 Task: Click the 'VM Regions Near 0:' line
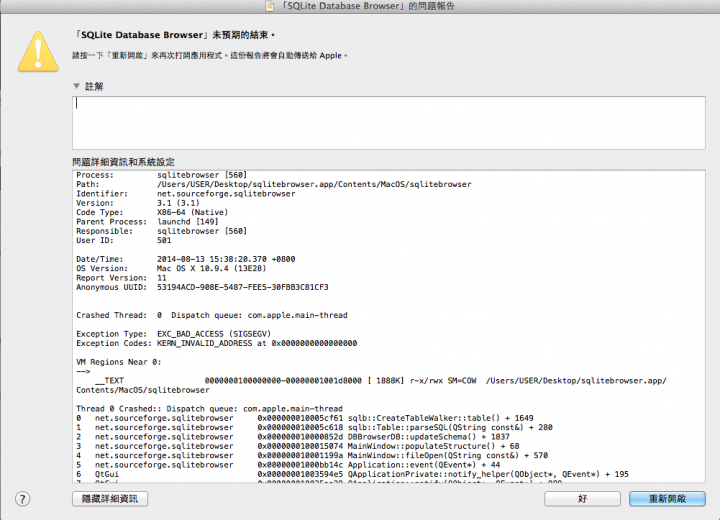118,362
